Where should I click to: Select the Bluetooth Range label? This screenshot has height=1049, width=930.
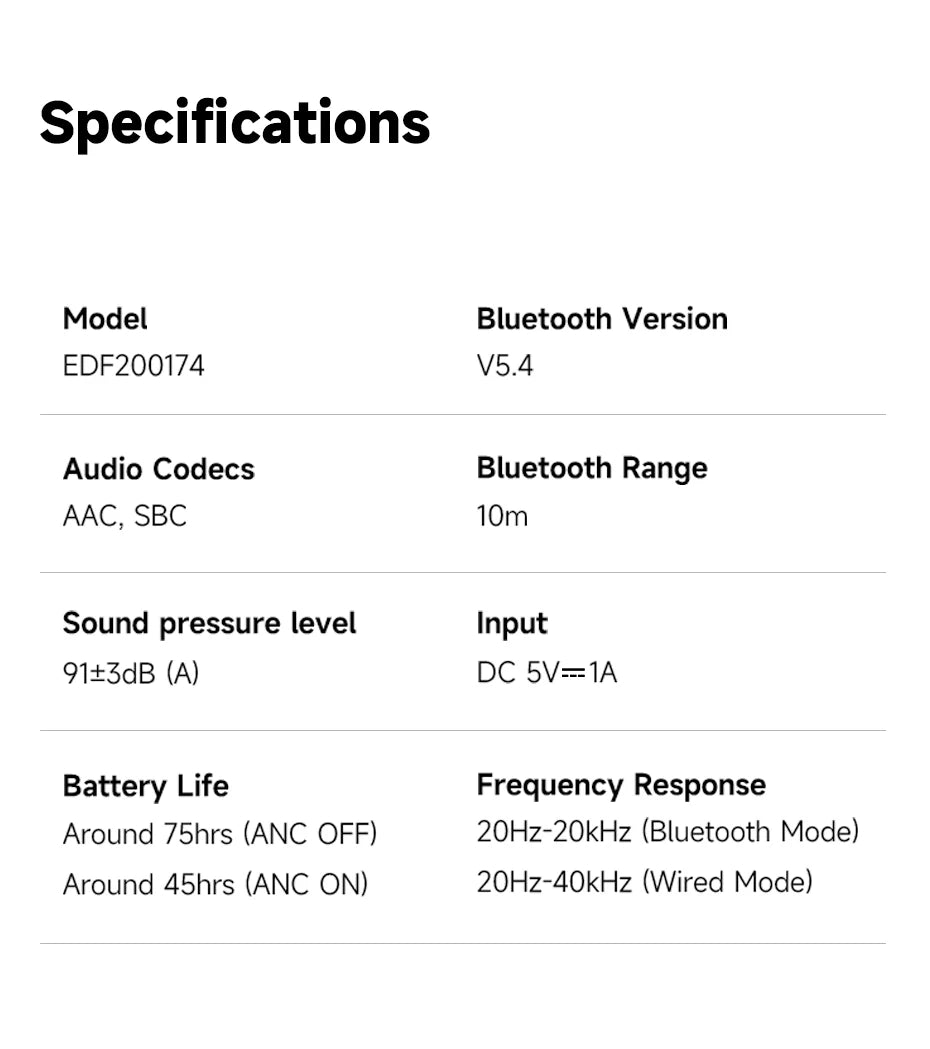pos(591,468)
